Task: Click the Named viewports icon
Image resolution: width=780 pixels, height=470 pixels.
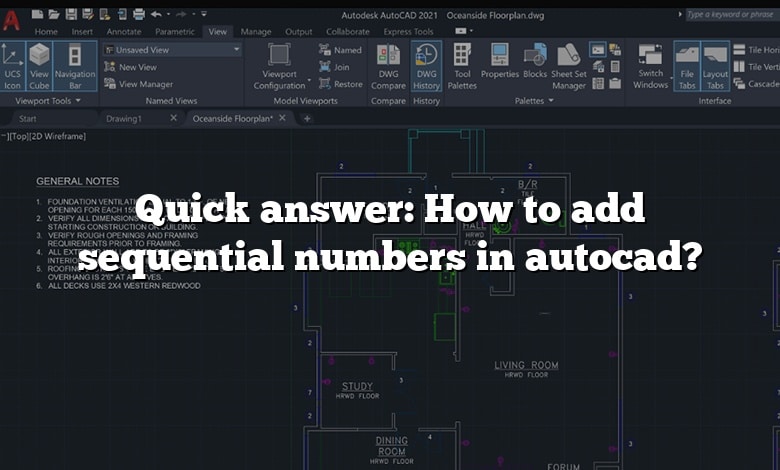Action: [x=325, y=49]
